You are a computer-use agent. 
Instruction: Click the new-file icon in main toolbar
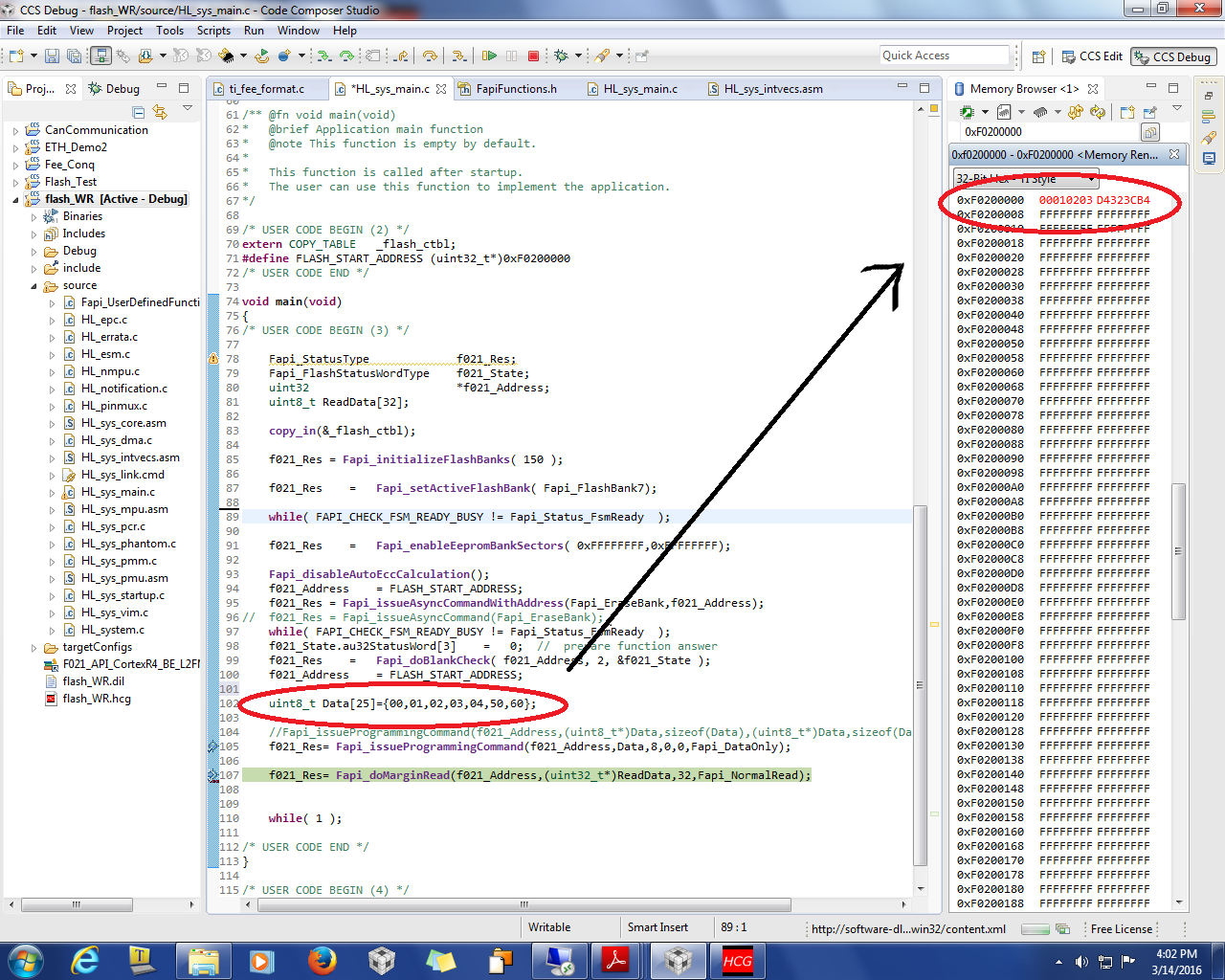(x=17, y=56)
